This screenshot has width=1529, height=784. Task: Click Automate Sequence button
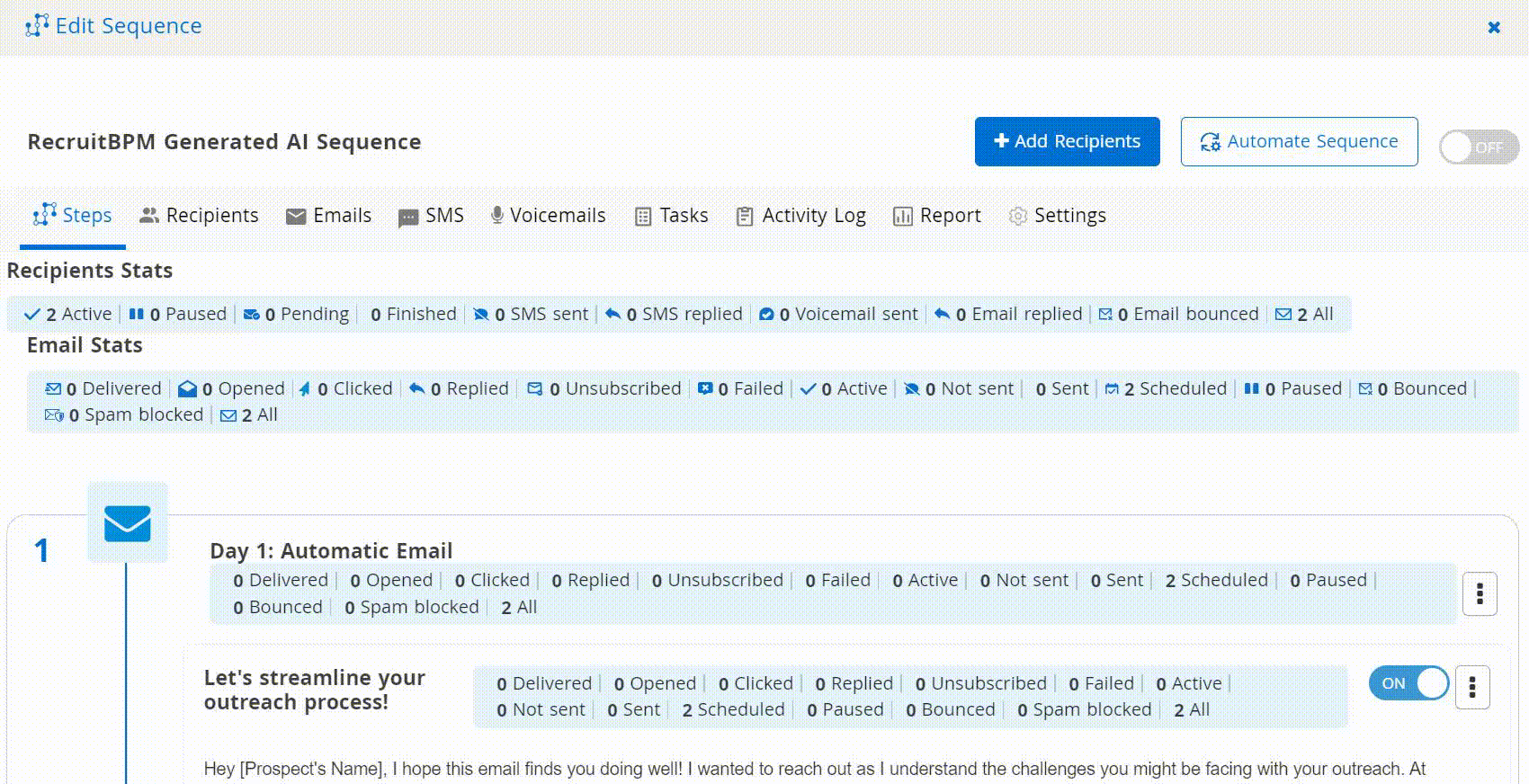pyautogui.click(x=1299, y=141)
